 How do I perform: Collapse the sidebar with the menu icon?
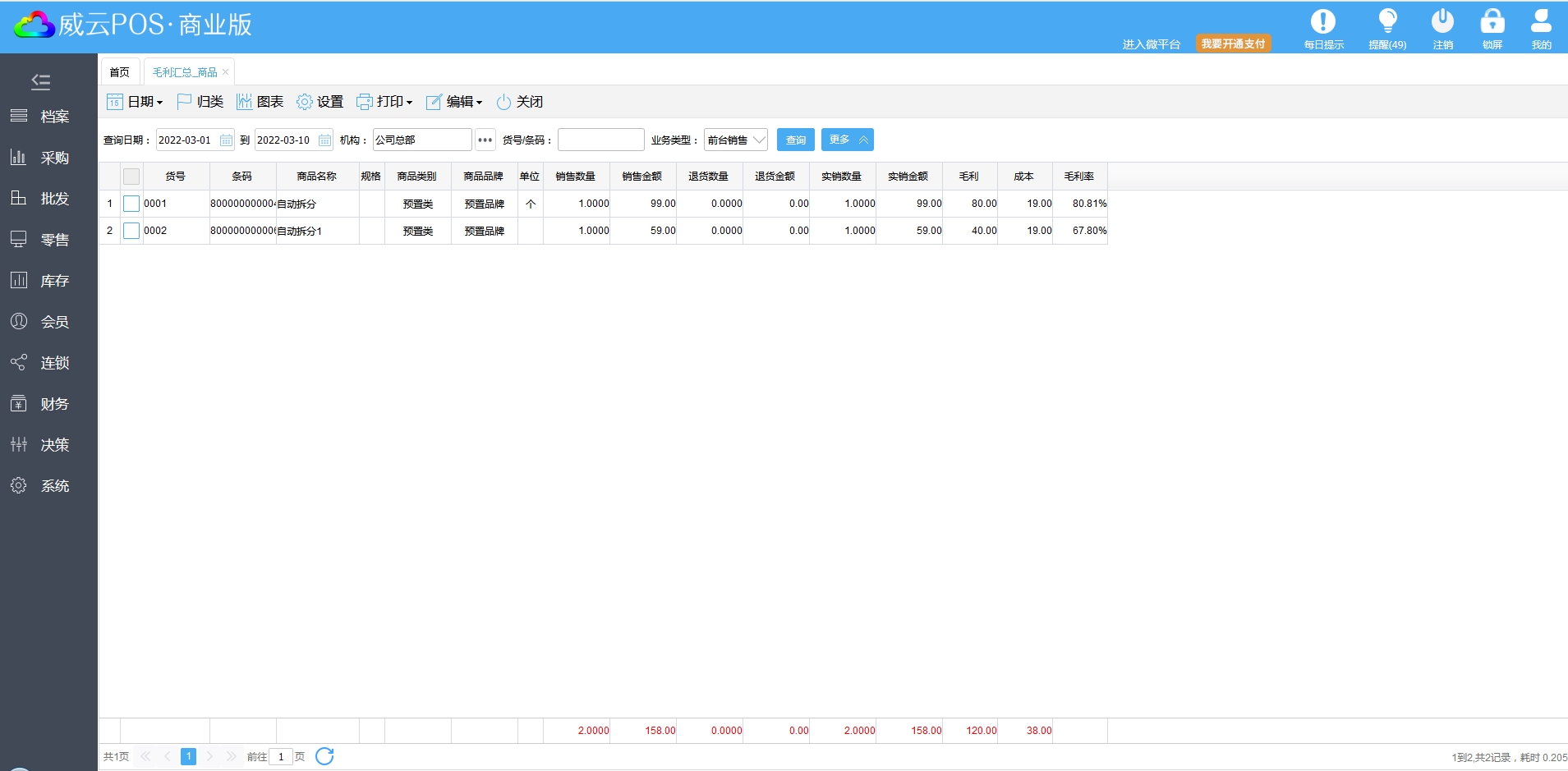40,81
